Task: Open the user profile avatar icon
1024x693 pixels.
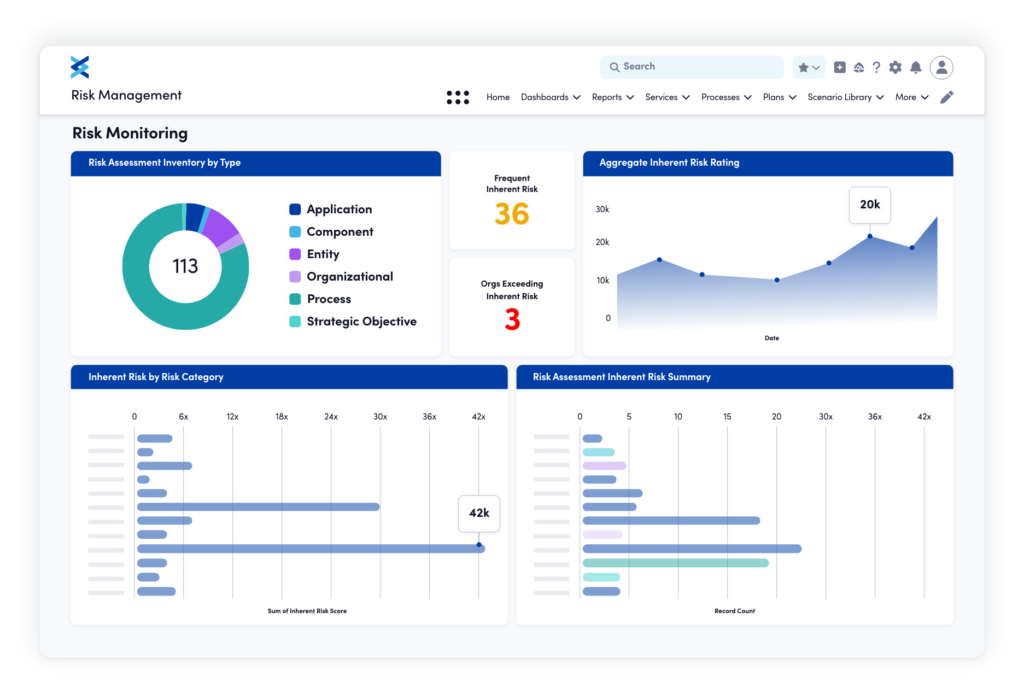Action: tap(941, 67)
